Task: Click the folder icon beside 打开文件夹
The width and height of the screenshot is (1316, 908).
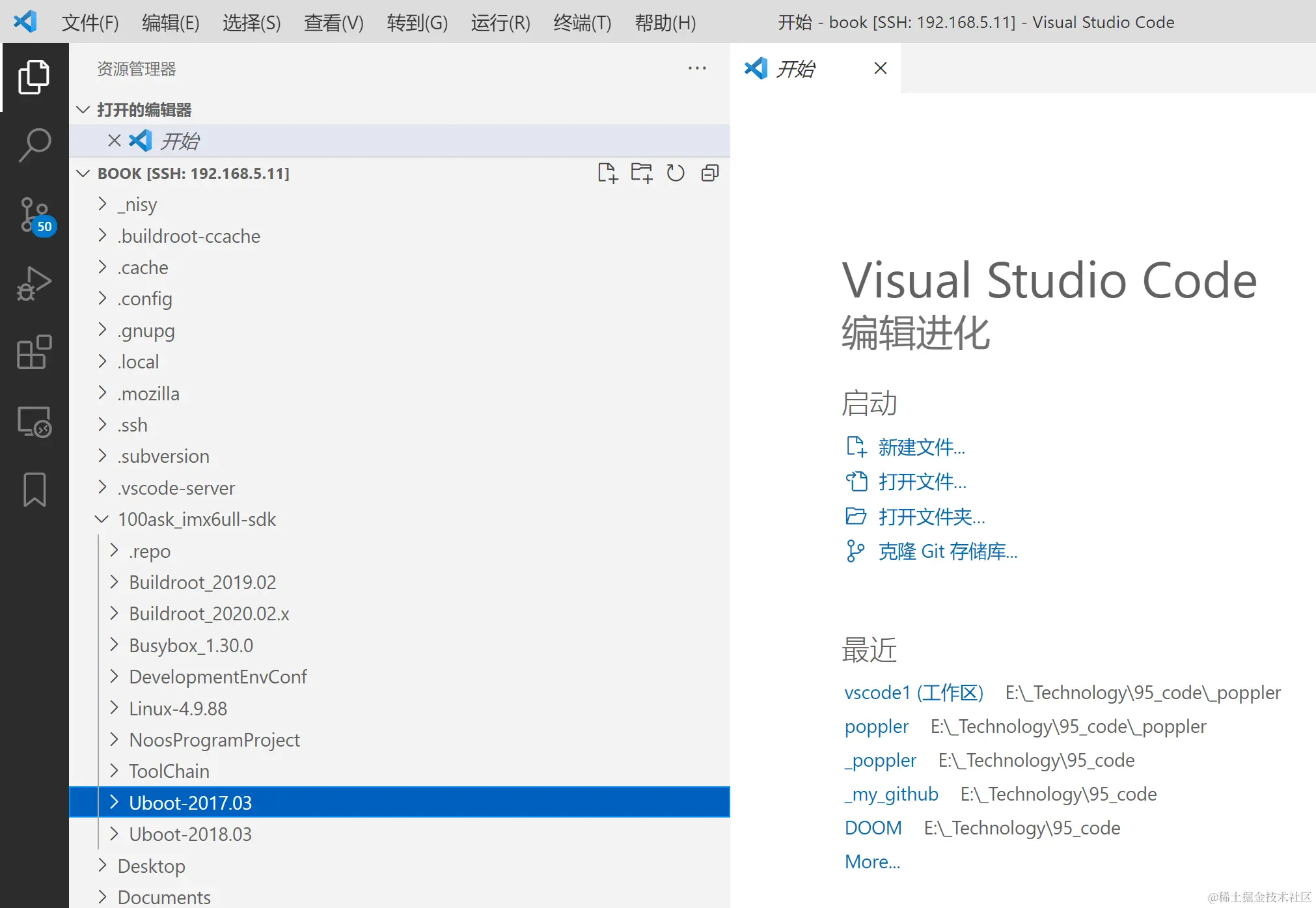Action: point(856,516)
